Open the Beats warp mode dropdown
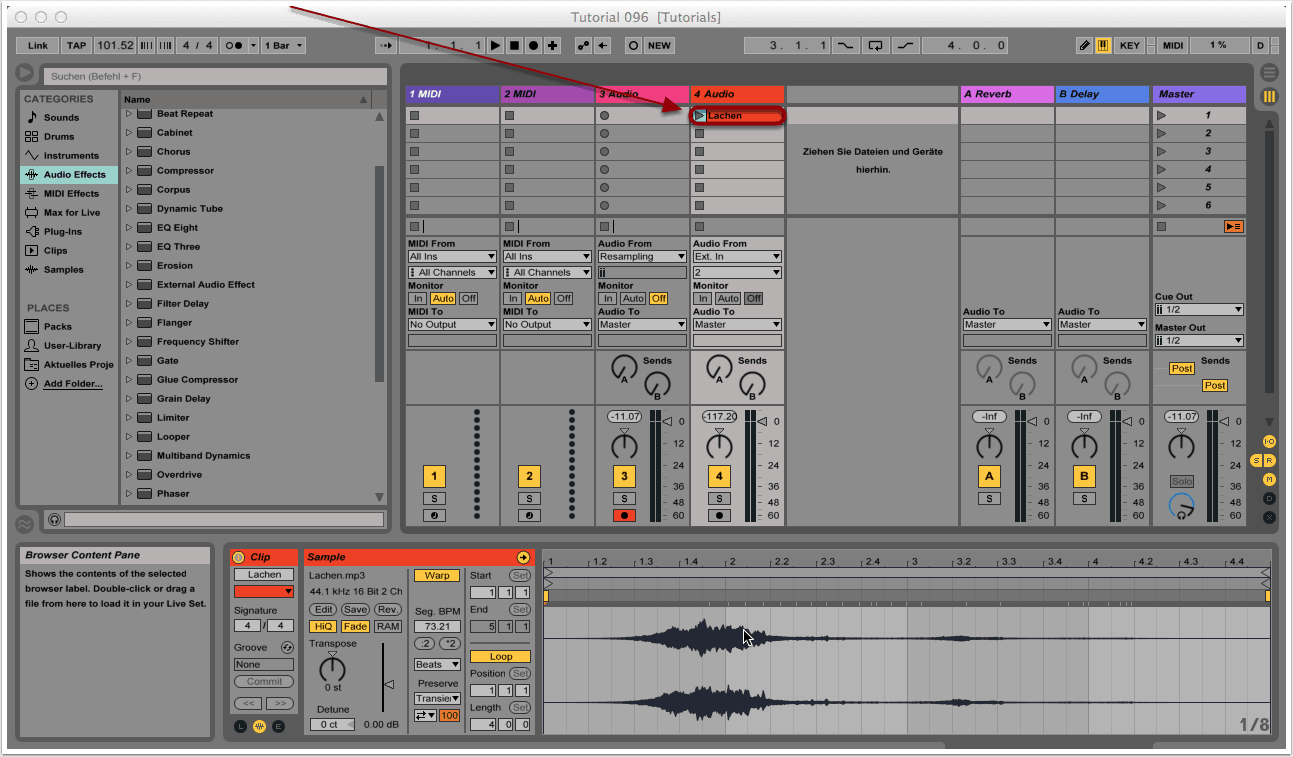Image resolution: width=1293 pixels, height=757 pixels. tap(437, 664)
